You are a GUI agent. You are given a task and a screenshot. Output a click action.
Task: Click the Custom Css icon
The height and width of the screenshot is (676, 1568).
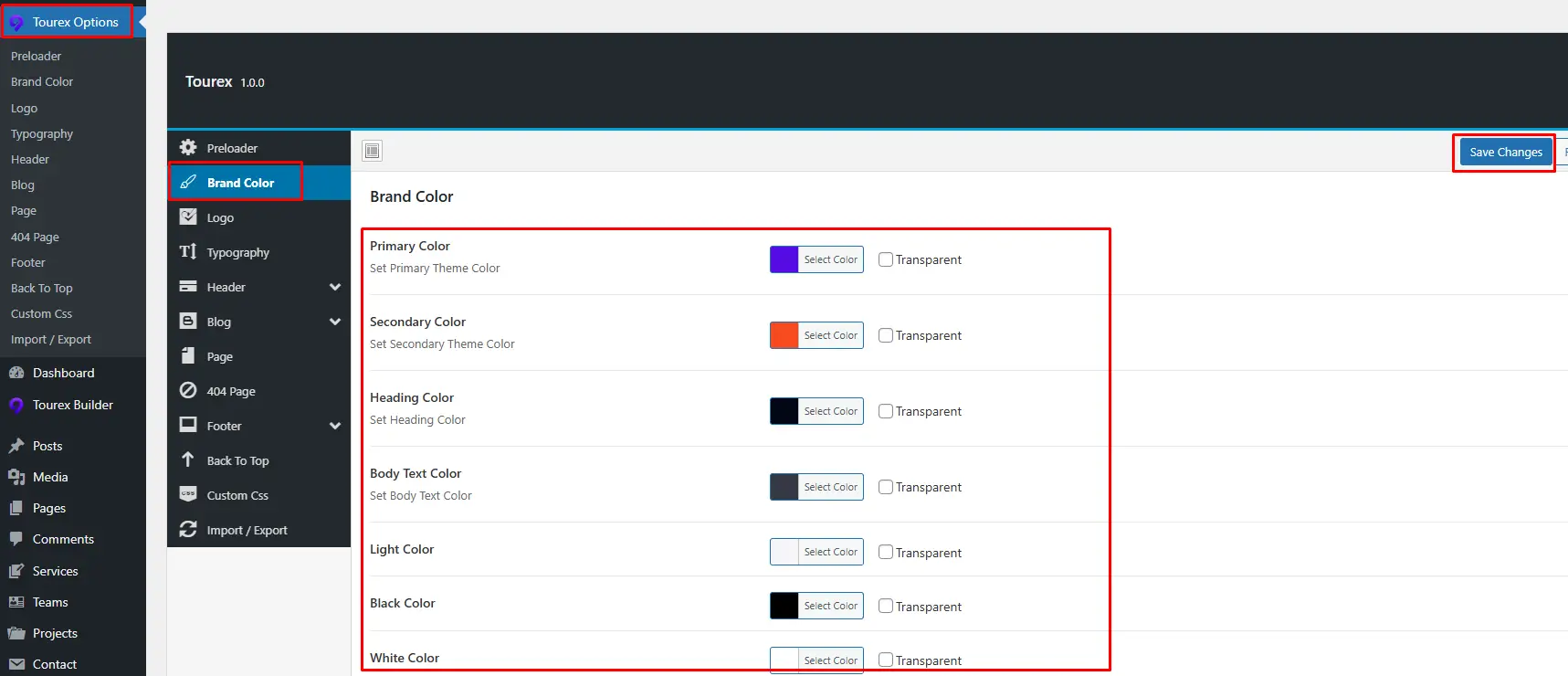coord(188,494)
